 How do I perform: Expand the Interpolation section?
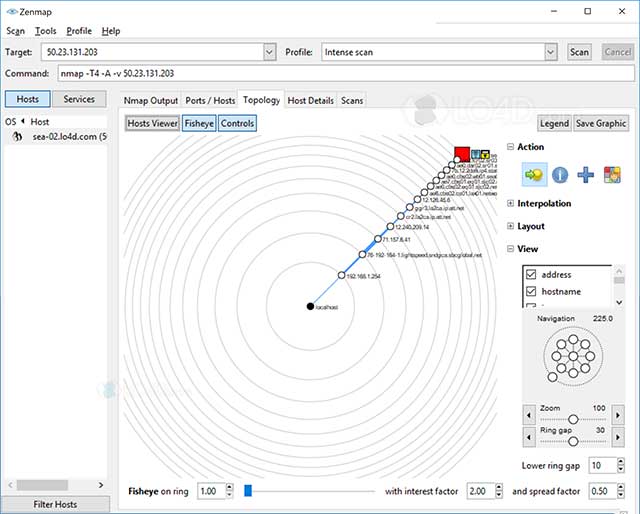click(x=511, y=203)
